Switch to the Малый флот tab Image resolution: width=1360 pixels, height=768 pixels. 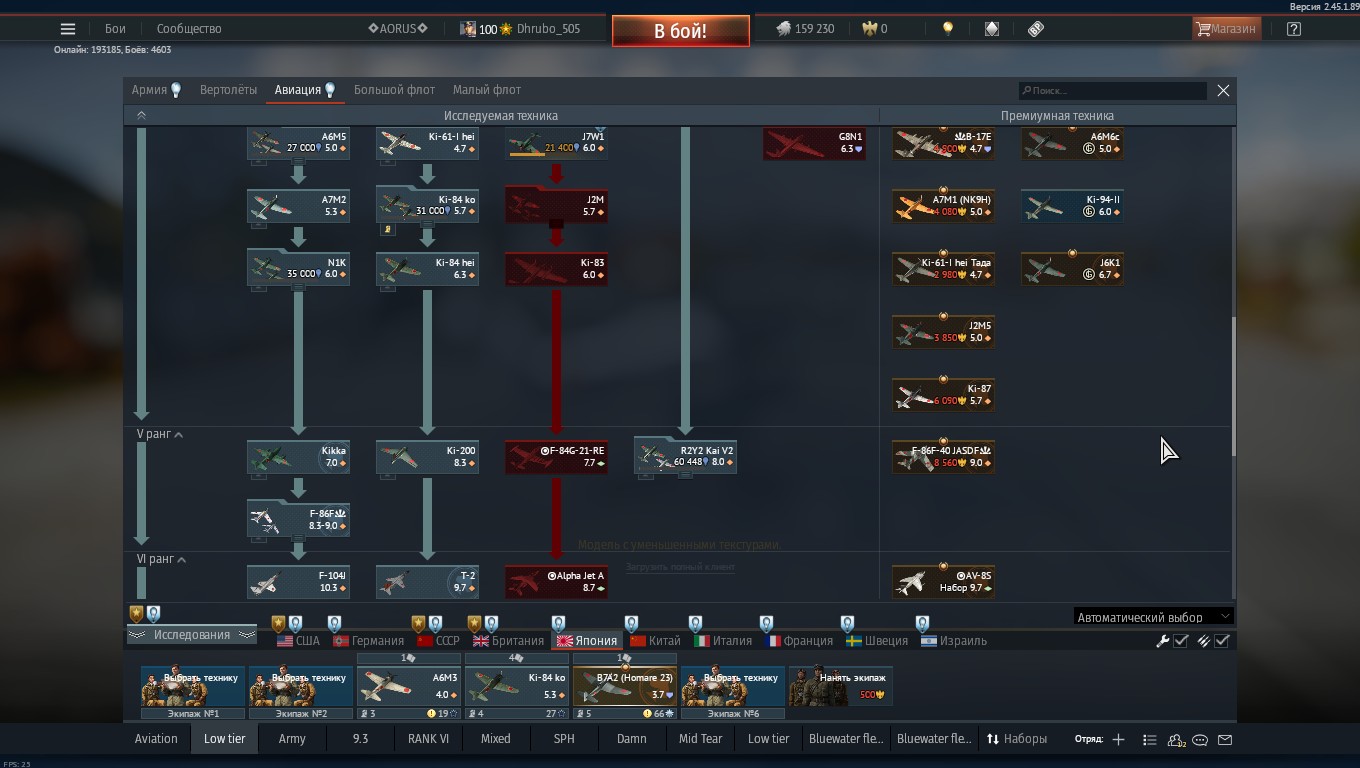pos(487,90)
